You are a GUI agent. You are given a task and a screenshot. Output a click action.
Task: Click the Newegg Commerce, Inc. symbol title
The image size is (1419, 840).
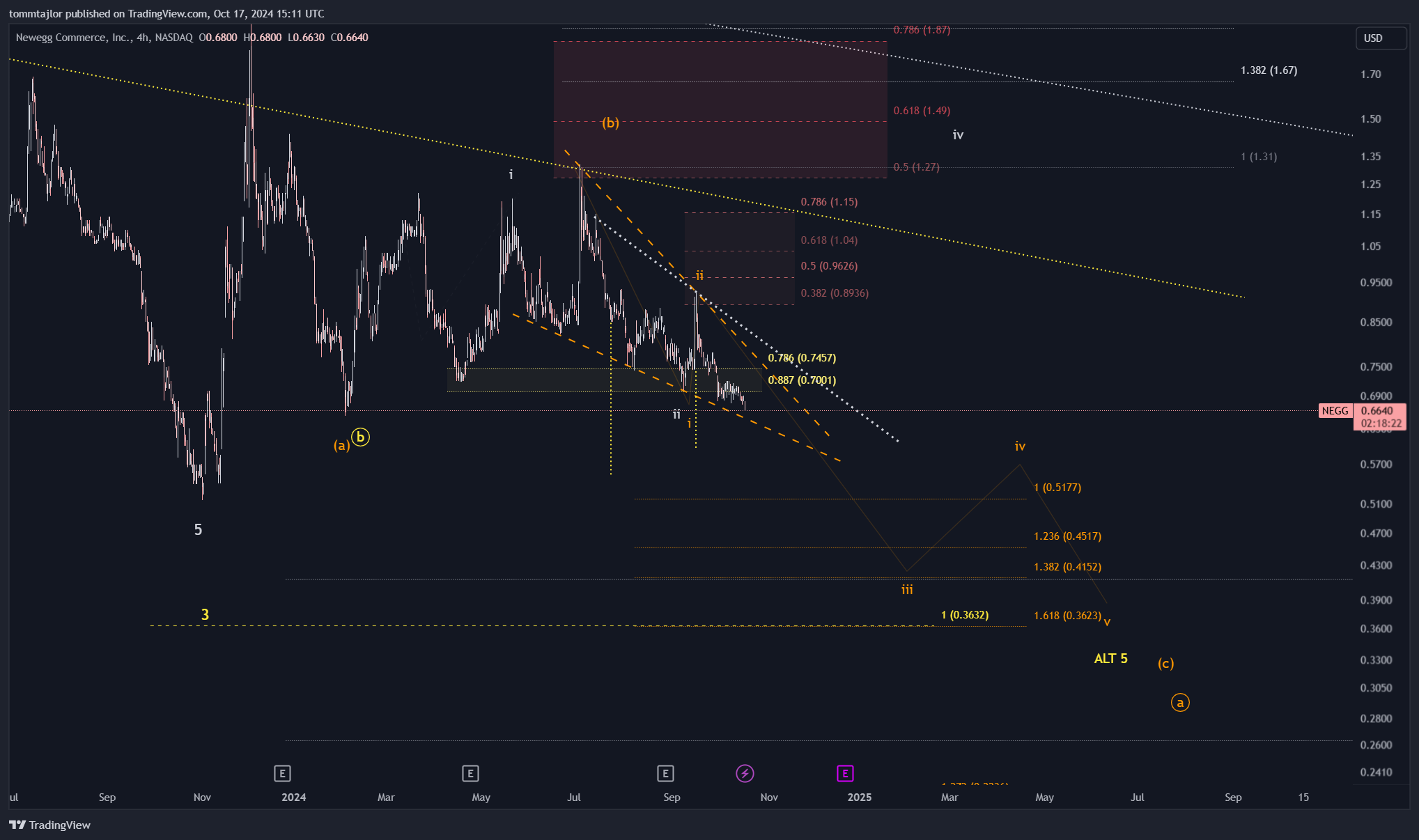tap(73, 38)
